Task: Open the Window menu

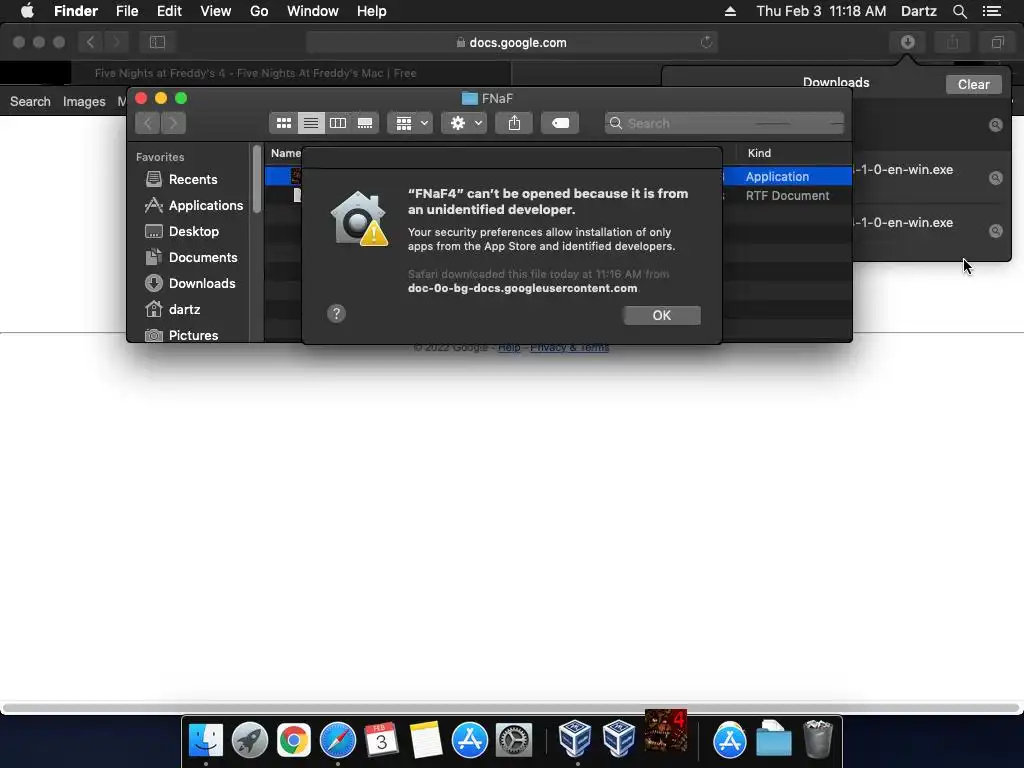Action: (x=313, y=11)
